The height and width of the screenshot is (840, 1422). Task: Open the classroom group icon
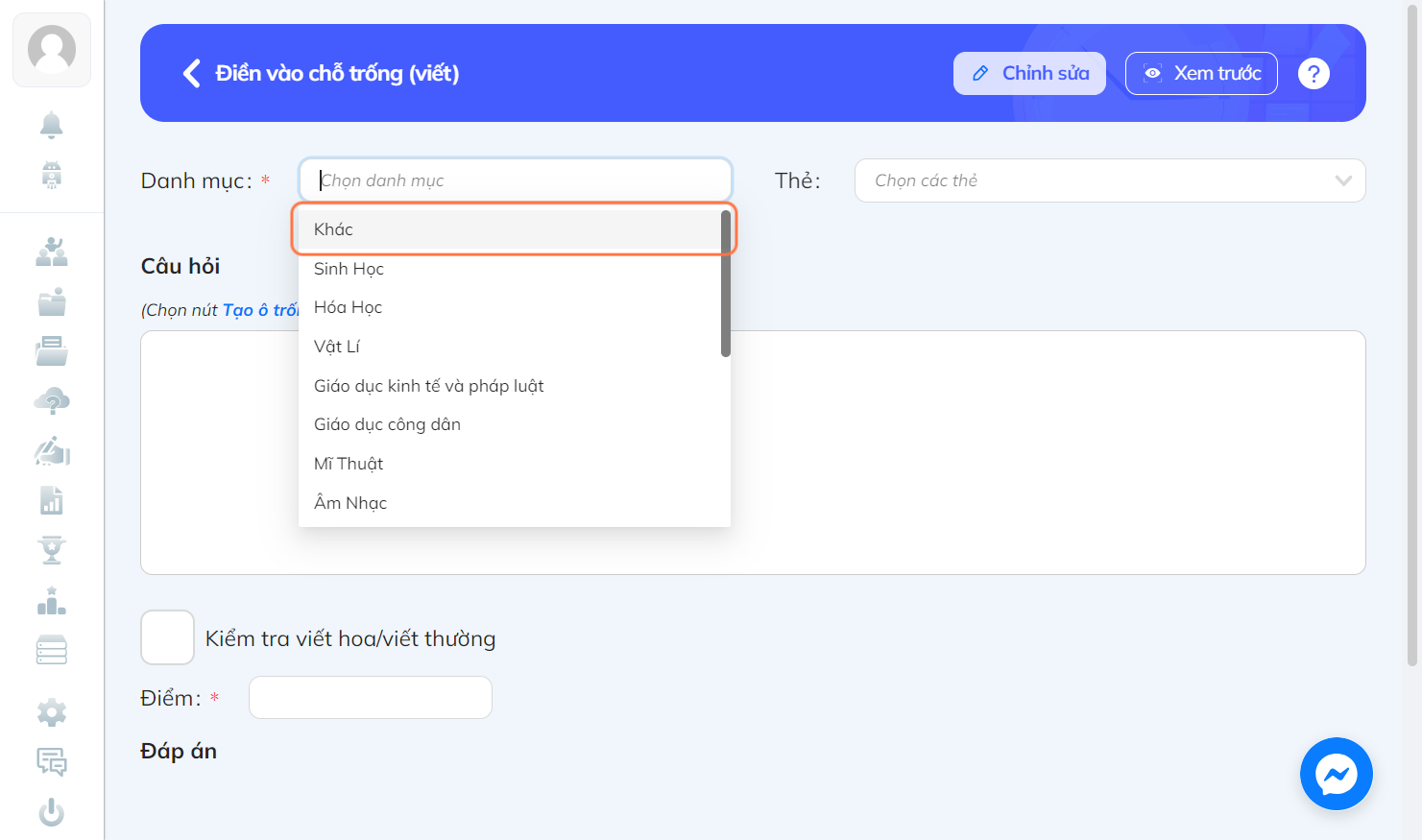pos(52,252)
